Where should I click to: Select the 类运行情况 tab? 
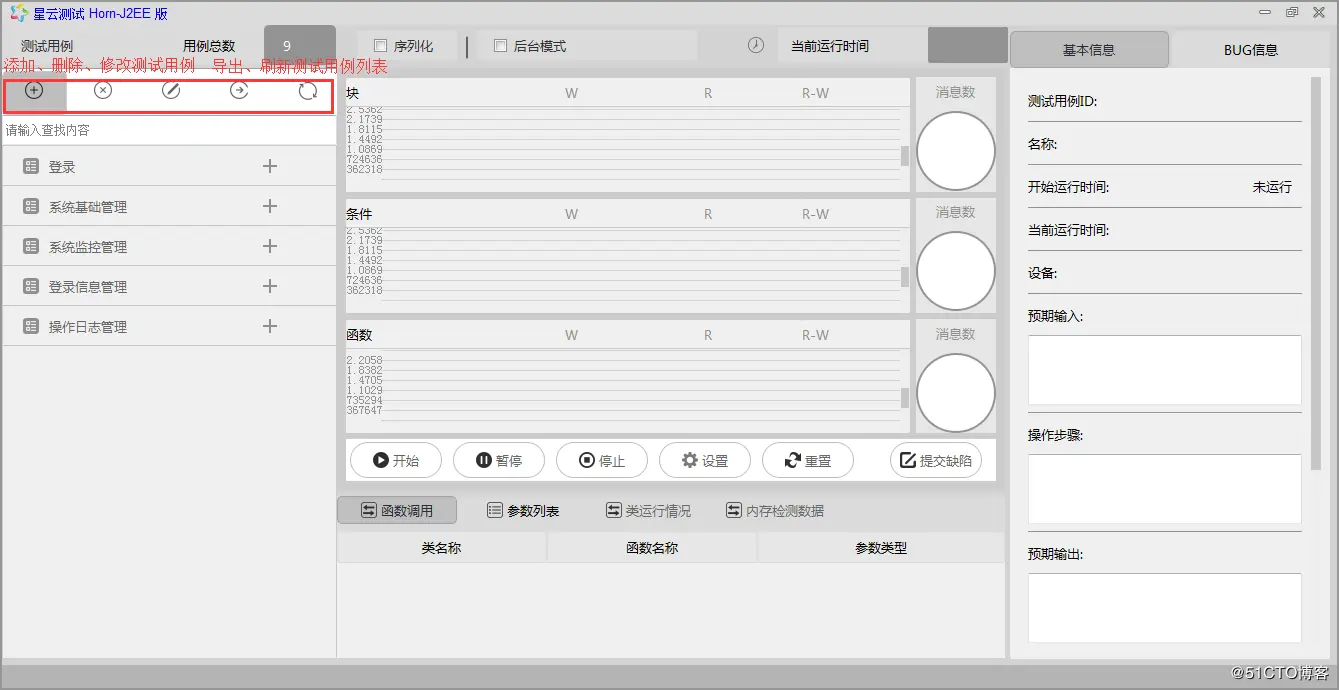[x=648, y=511]
